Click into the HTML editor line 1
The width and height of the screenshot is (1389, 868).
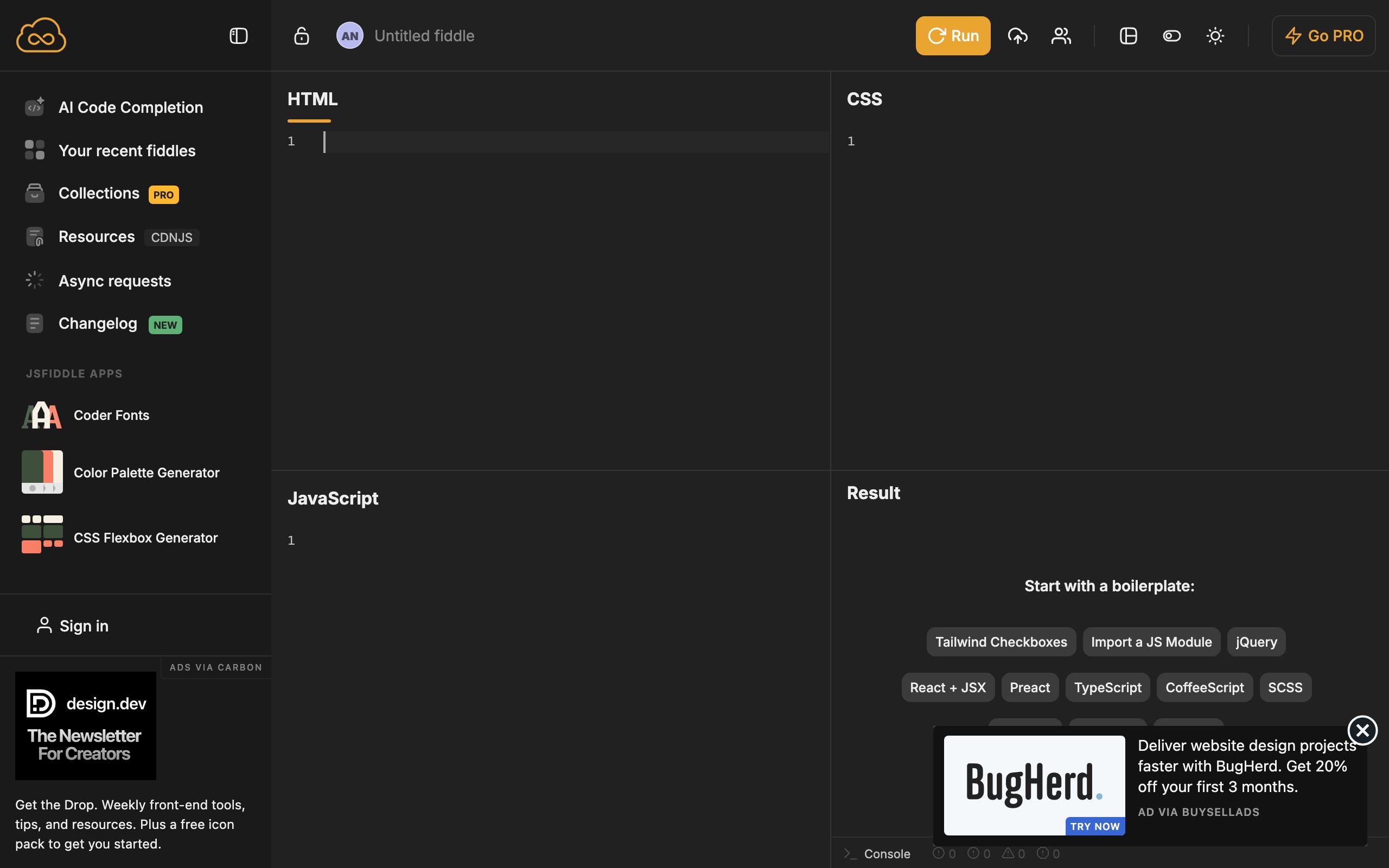(576, 142)
